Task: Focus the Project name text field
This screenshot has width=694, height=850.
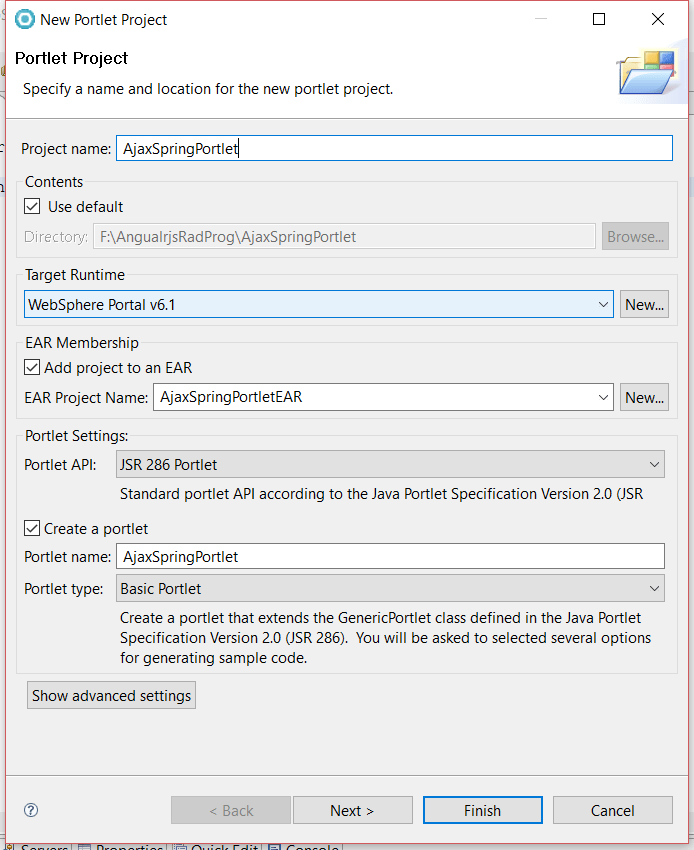Action: [x=394, y=148]
